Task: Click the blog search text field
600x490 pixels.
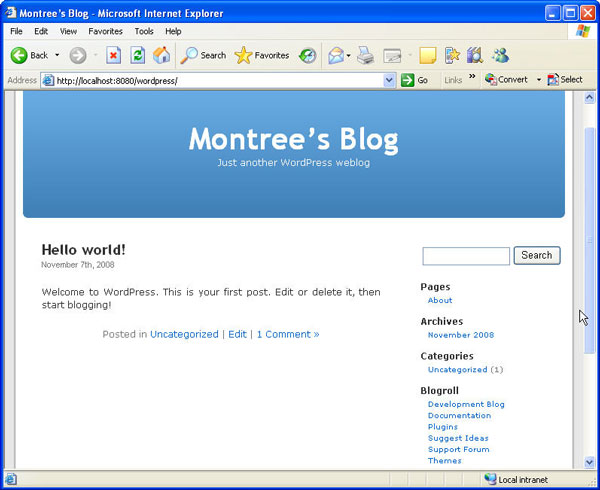Action: pos(466,256)
